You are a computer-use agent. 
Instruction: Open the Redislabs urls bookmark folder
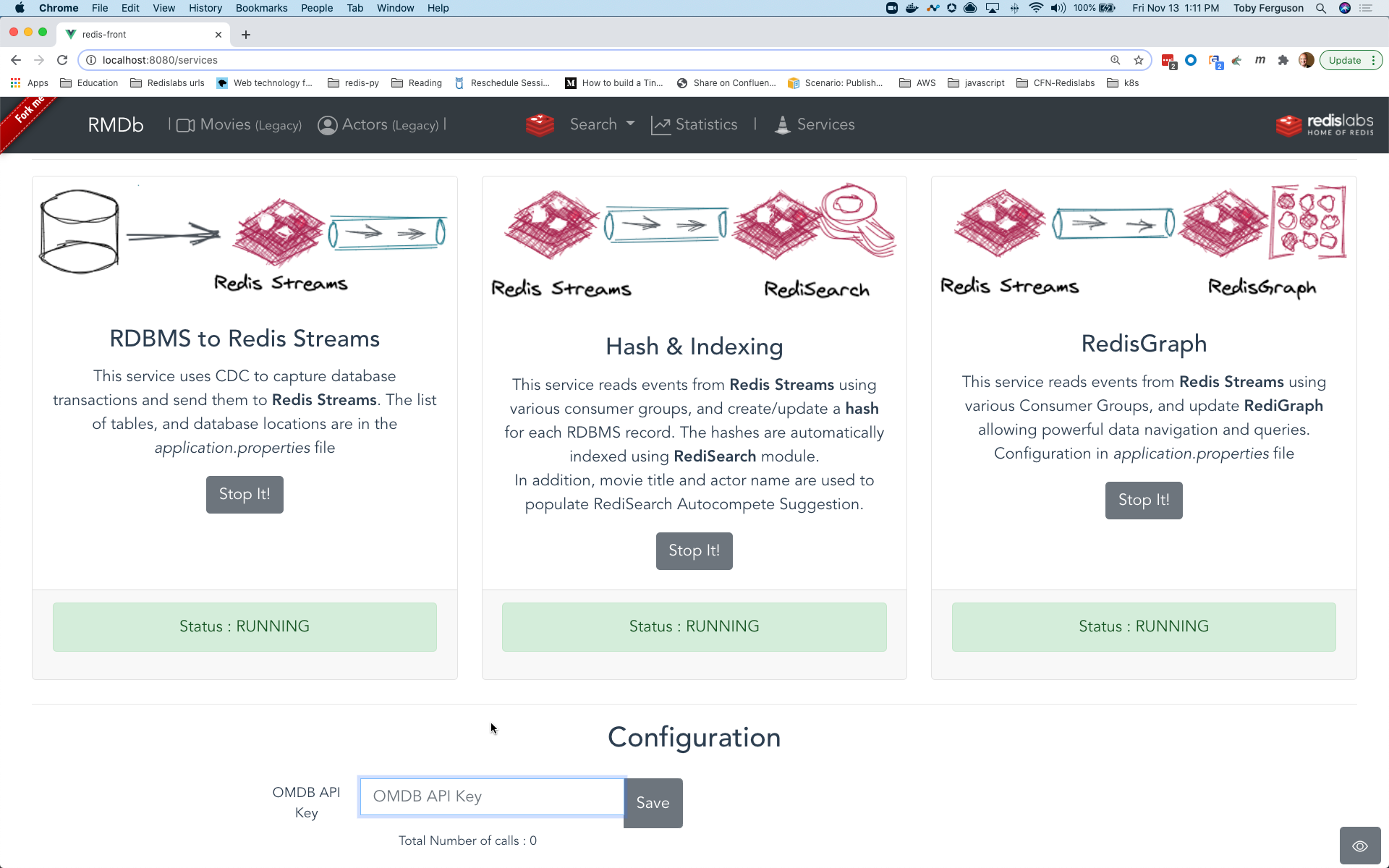(168, 83)
